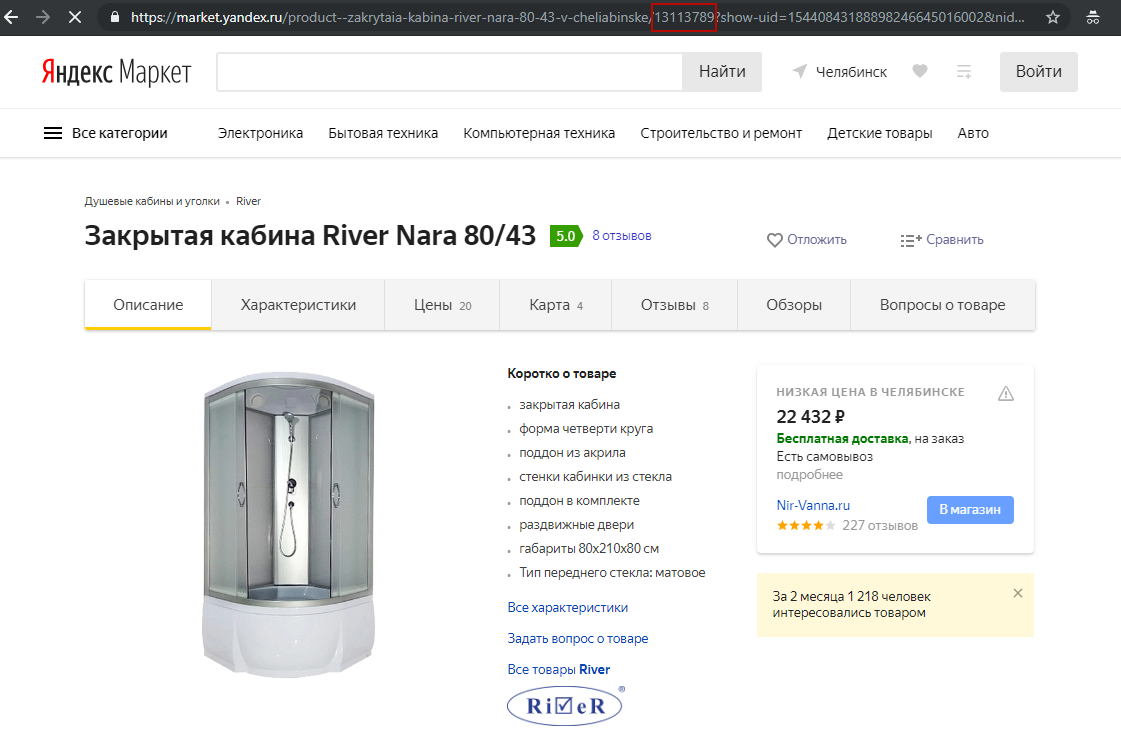Open comparison list icon in header

pyautogui.click(x=964, y=71)
